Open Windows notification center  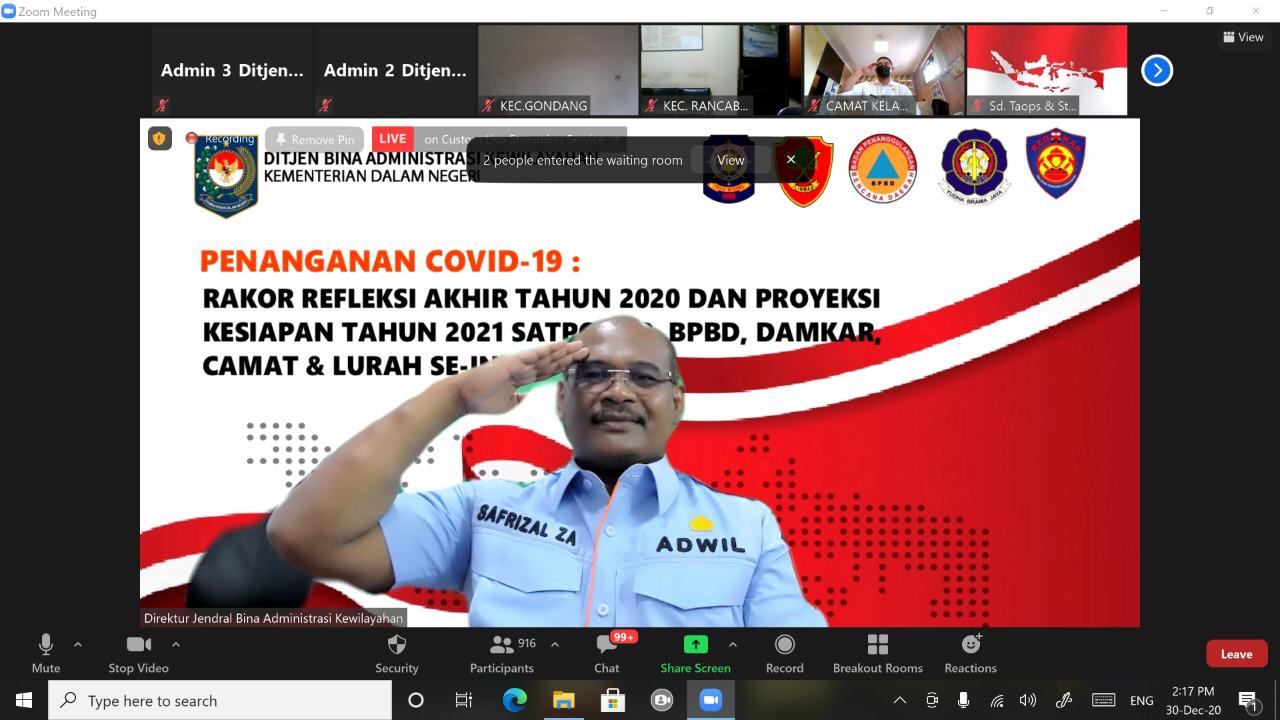tap(1248, 700)
